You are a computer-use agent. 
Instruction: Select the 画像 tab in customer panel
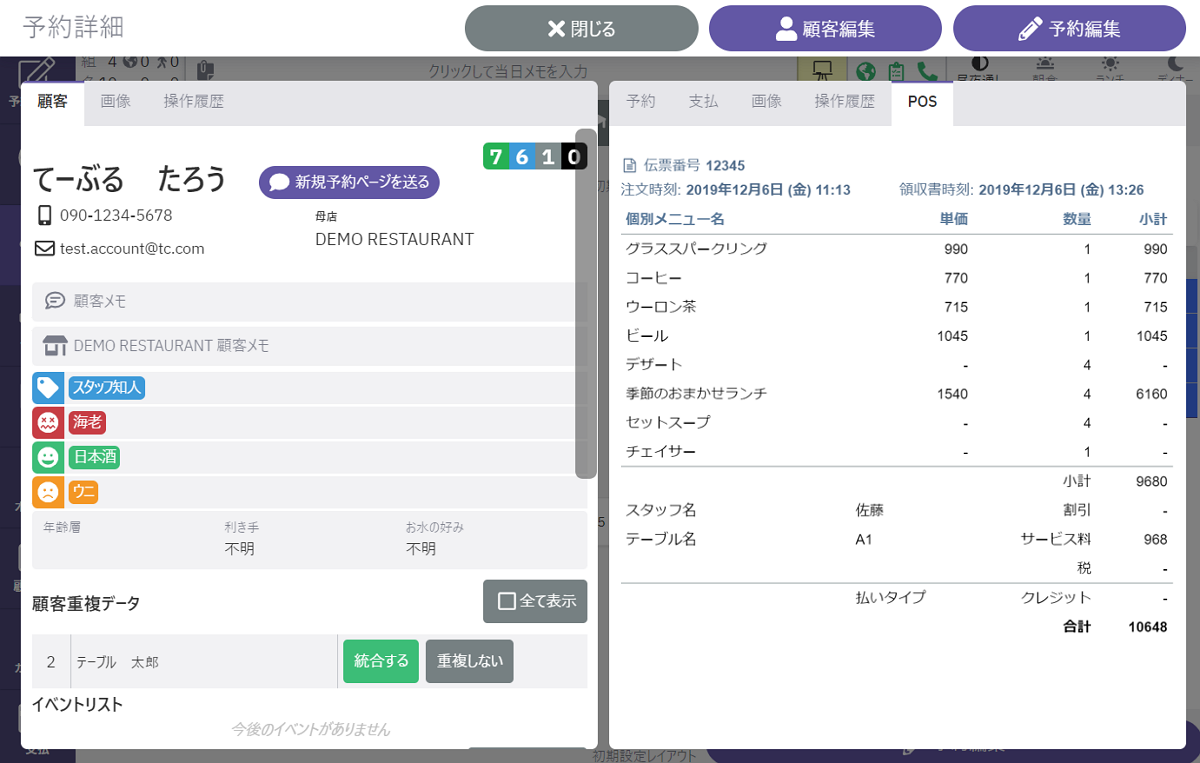tap(116, 101)
